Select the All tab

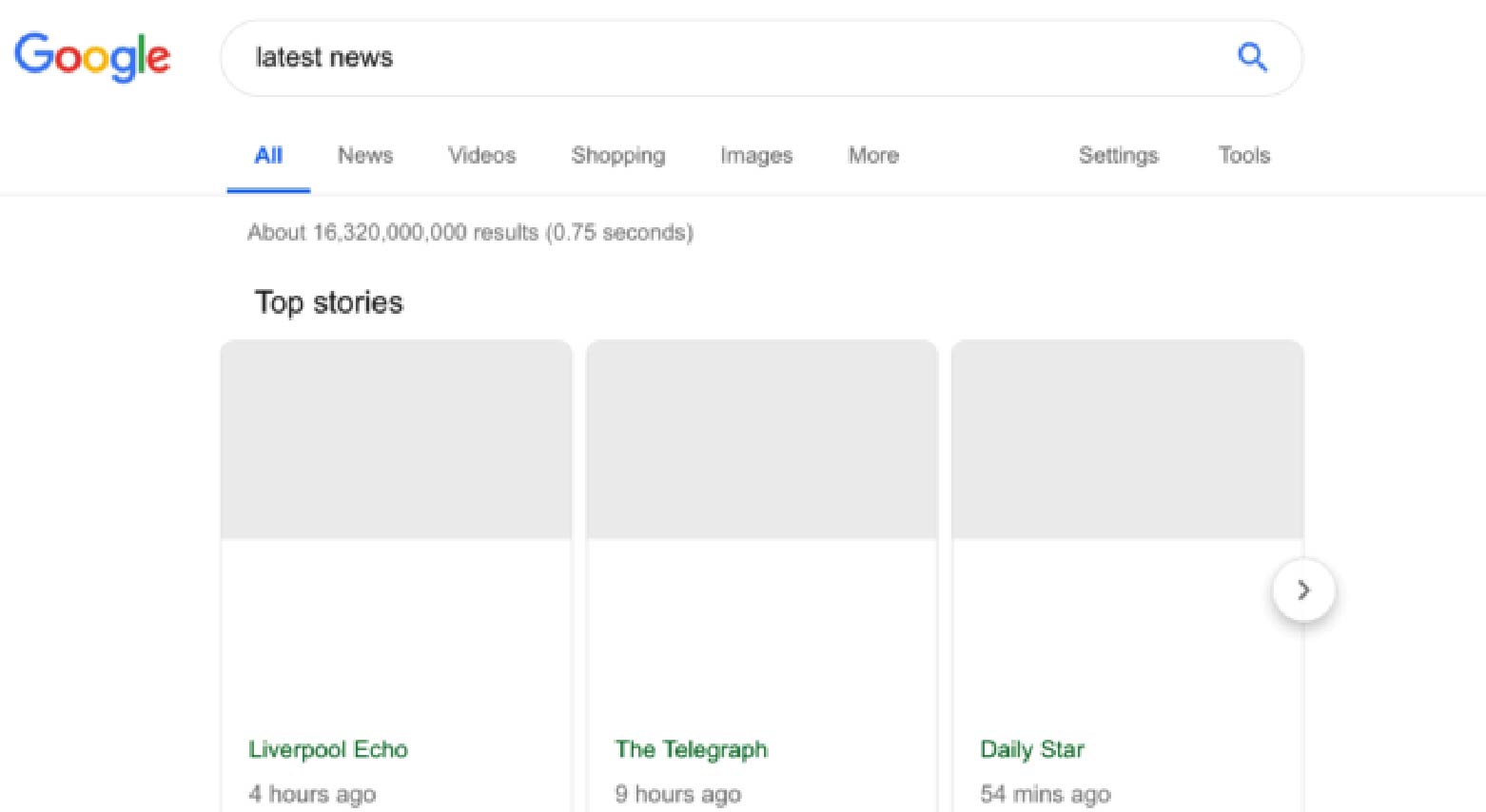(268, 156)
